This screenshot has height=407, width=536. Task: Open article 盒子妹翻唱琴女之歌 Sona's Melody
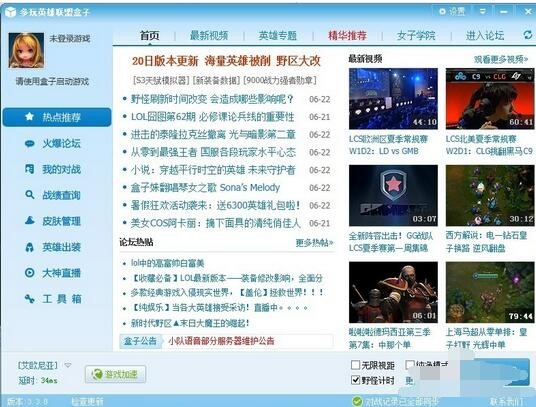pyautogui.click(x=205, y=188)
